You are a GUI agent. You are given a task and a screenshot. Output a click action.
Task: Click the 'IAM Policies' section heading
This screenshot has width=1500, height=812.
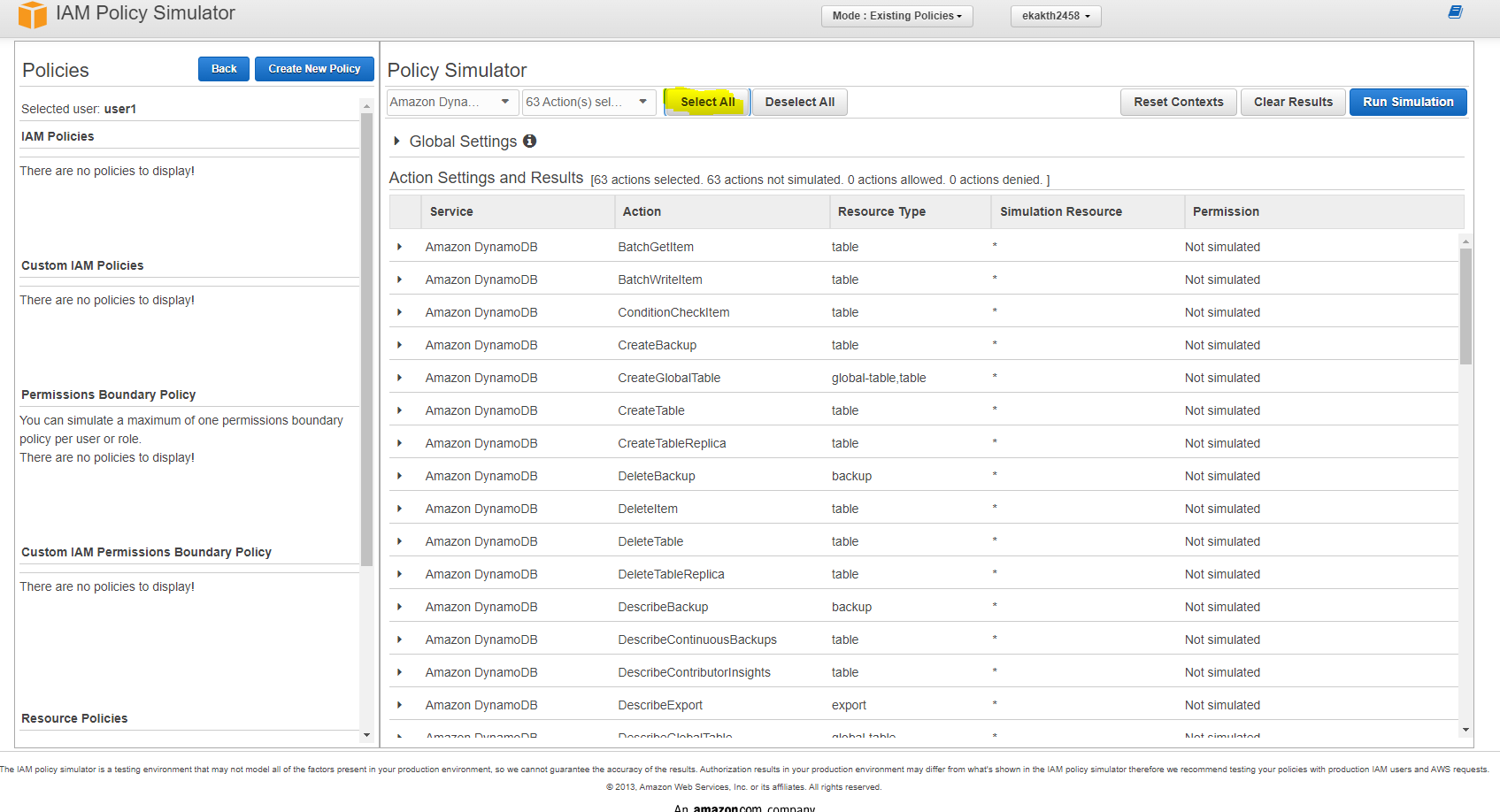(58, 136)
